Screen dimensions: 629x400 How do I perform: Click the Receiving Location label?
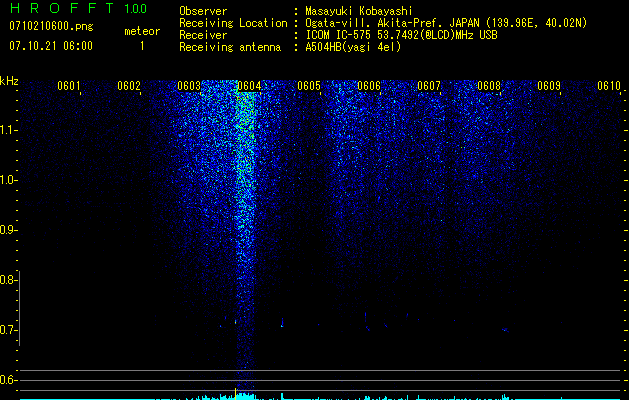pos(233,23)
